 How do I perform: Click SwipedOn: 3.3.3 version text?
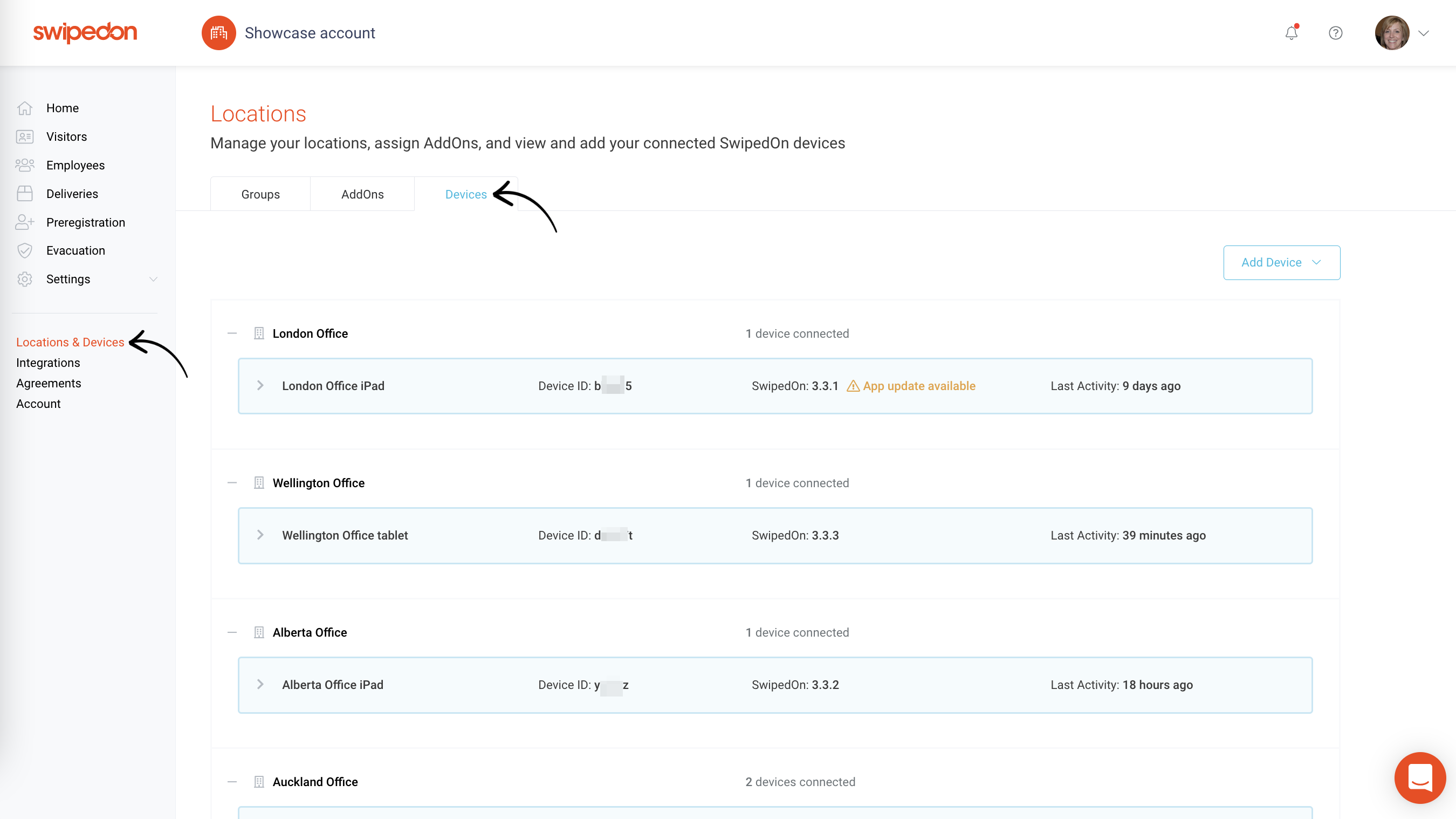(x=795, y=535)
